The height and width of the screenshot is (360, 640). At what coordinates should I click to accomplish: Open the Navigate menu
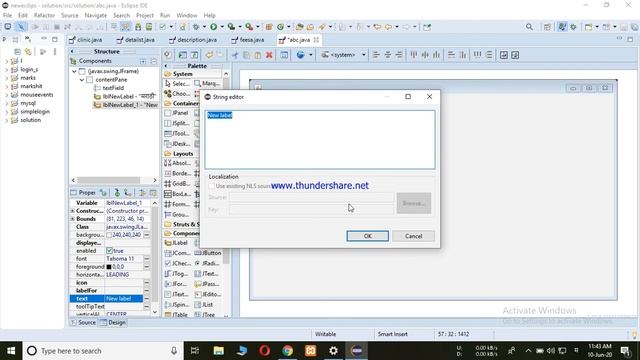(96, 16)
